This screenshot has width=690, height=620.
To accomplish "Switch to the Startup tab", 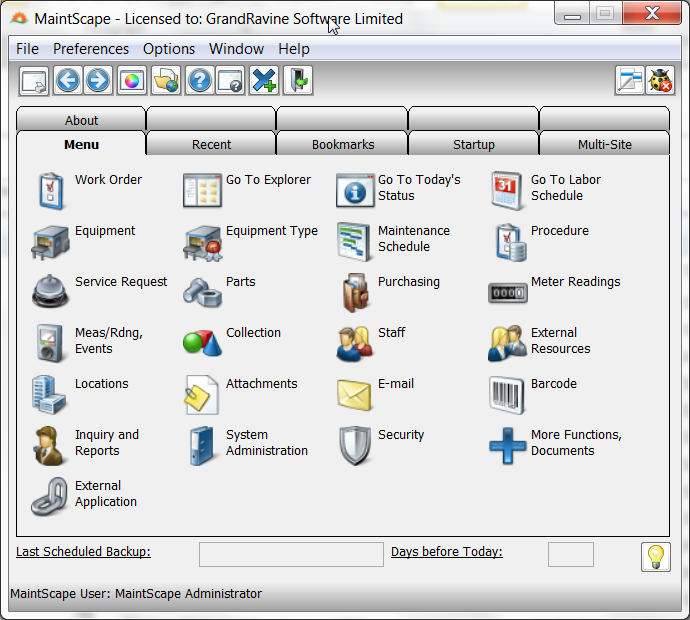I will point(473,144).
